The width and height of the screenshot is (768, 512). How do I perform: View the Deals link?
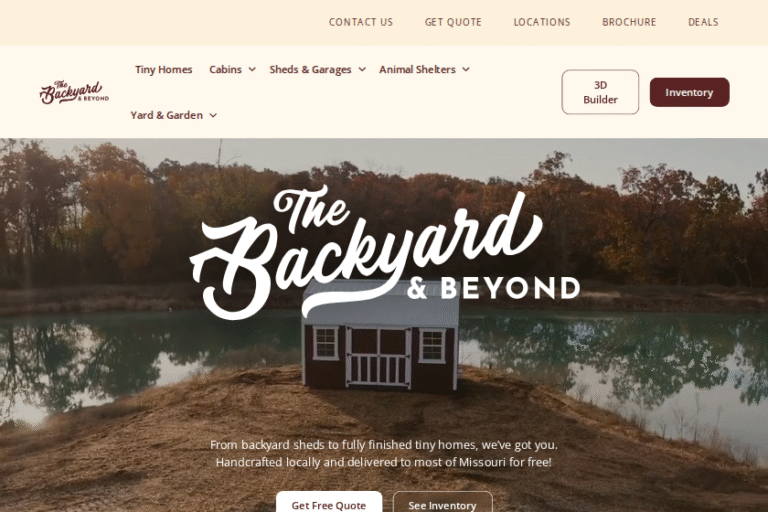703,22
